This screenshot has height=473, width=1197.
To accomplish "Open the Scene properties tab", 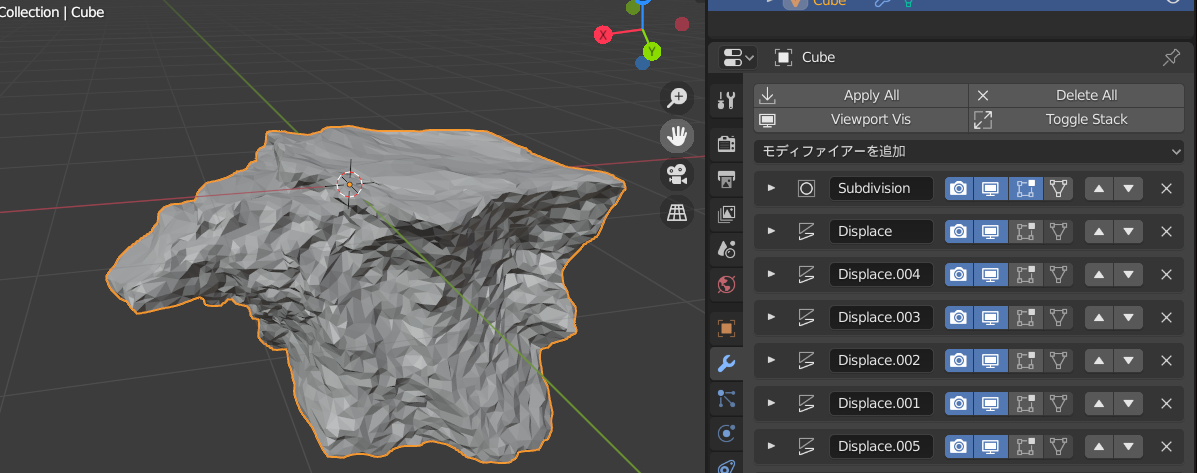I will point(726,249).
